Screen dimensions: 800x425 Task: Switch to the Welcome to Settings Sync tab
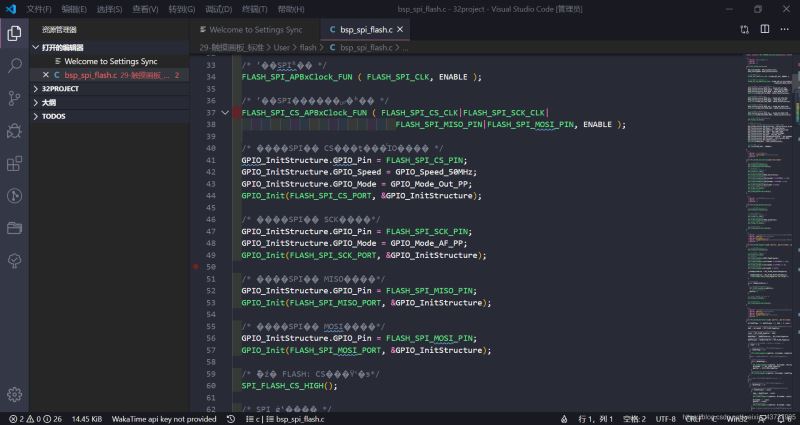coord(255,30)
